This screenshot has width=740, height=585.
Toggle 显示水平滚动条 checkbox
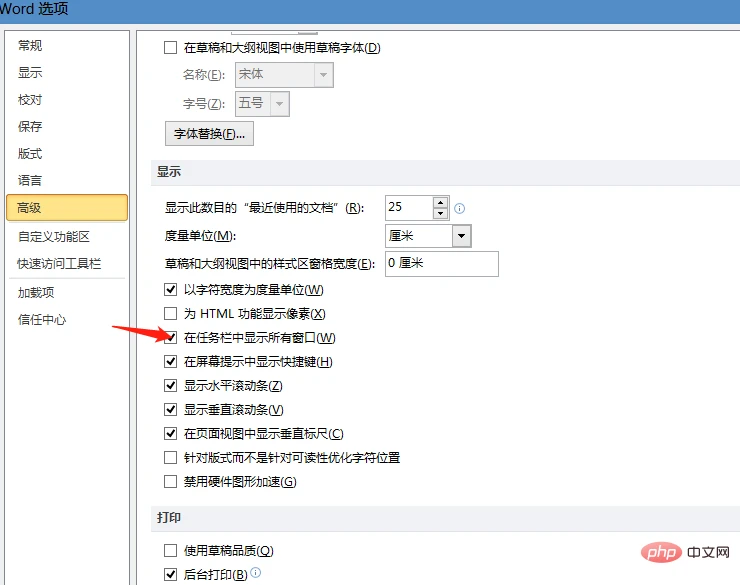(170, 385)
